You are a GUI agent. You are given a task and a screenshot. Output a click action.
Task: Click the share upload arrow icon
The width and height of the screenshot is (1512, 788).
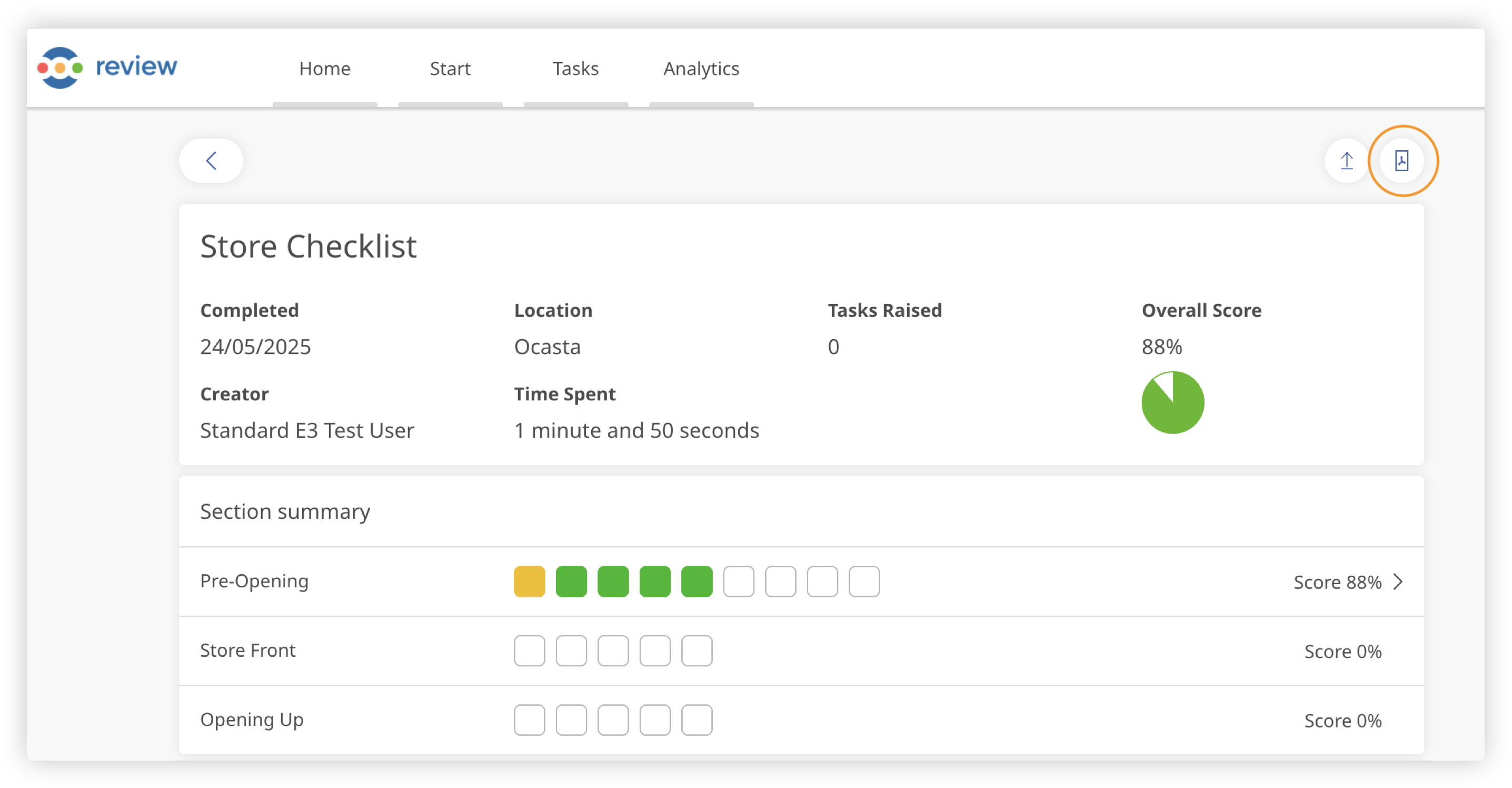(x=1347, y=160)
